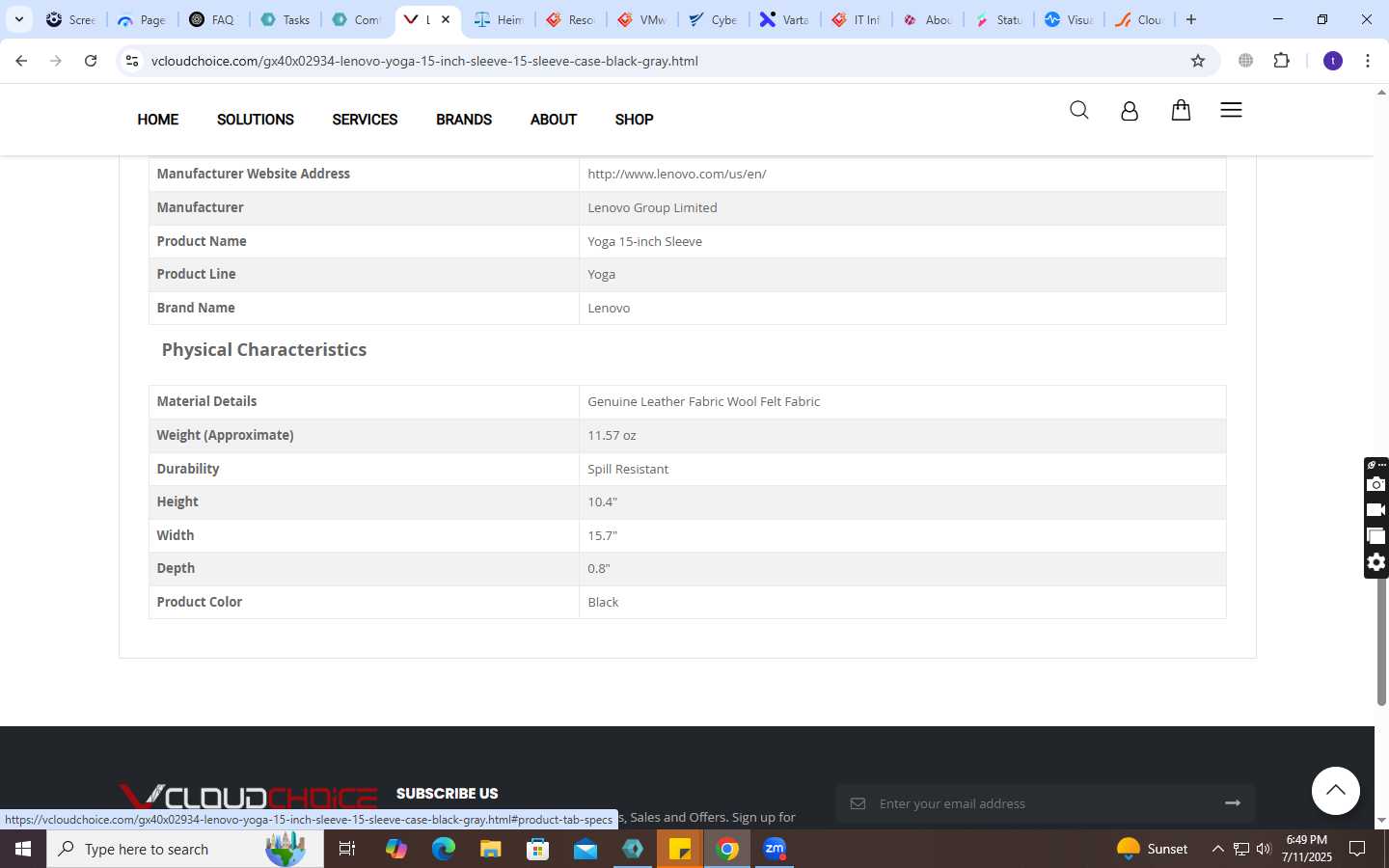
Task: Open Microsoft Store from taskbar
Action: tap(537, 849)
